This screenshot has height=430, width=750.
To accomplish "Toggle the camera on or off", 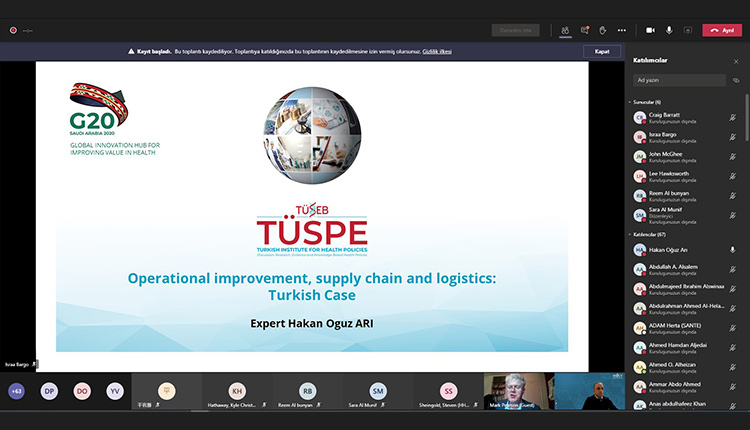I will pos(651,30).
